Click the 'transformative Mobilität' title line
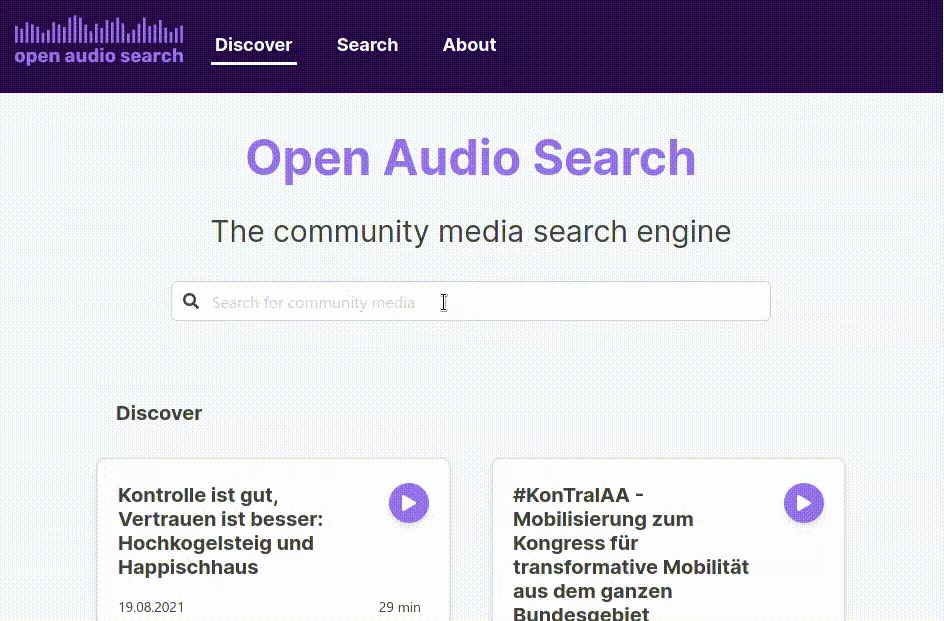Image resolution: width=944 pixels, height=621 pixels. [630, 567]
